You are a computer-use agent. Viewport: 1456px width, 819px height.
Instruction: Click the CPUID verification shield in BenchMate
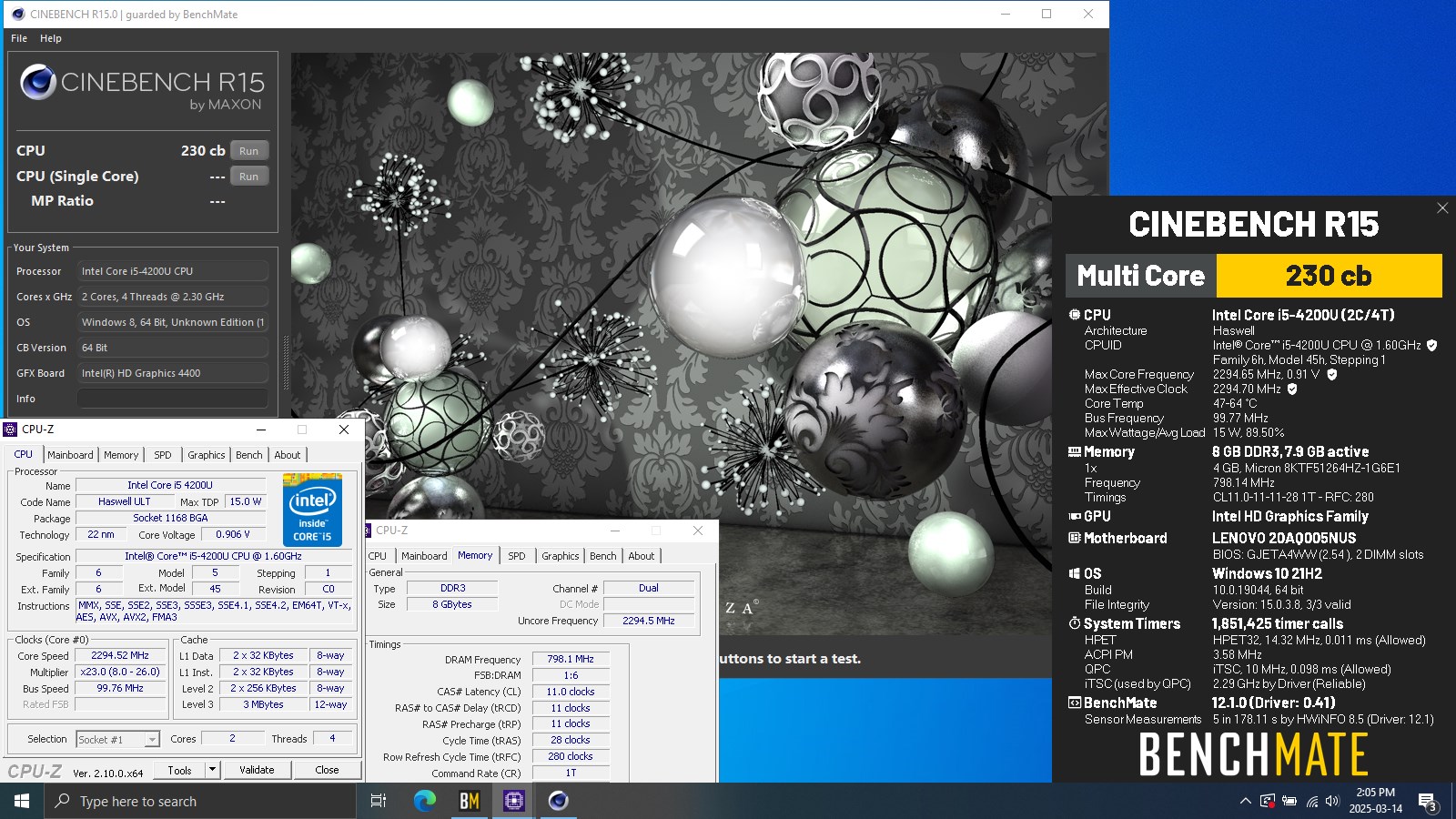(1431, 346)
